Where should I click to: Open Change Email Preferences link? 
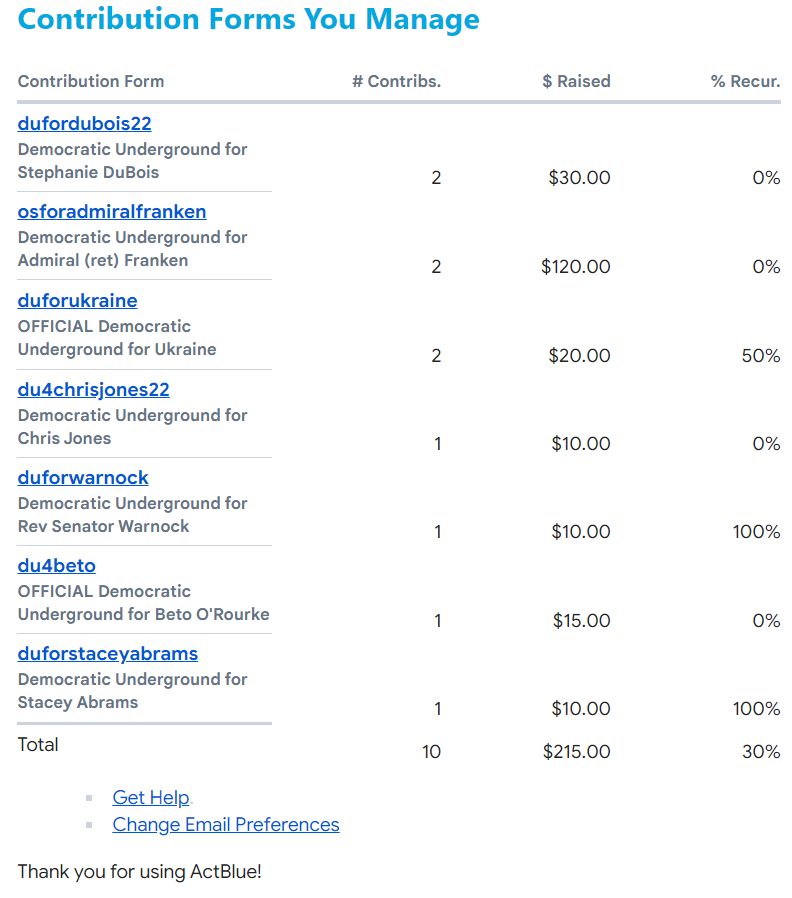pos(225,825)
